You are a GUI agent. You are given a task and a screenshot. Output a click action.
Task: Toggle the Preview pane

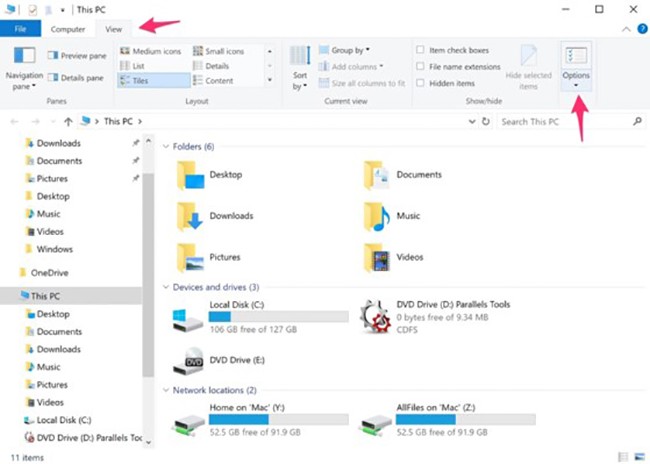[77, 56]
